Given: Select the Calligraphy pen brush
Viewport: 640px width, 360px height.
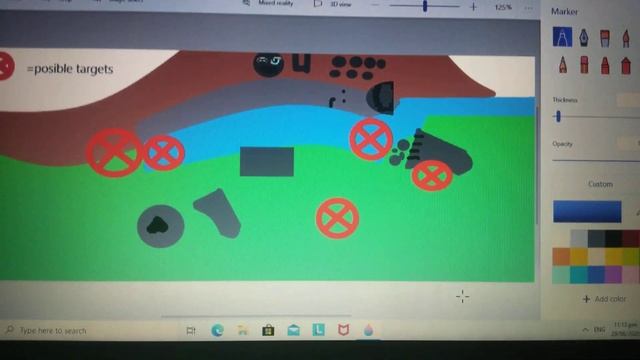Looking at the screenshot, I should pyautogui.click(x=584, y=38).
